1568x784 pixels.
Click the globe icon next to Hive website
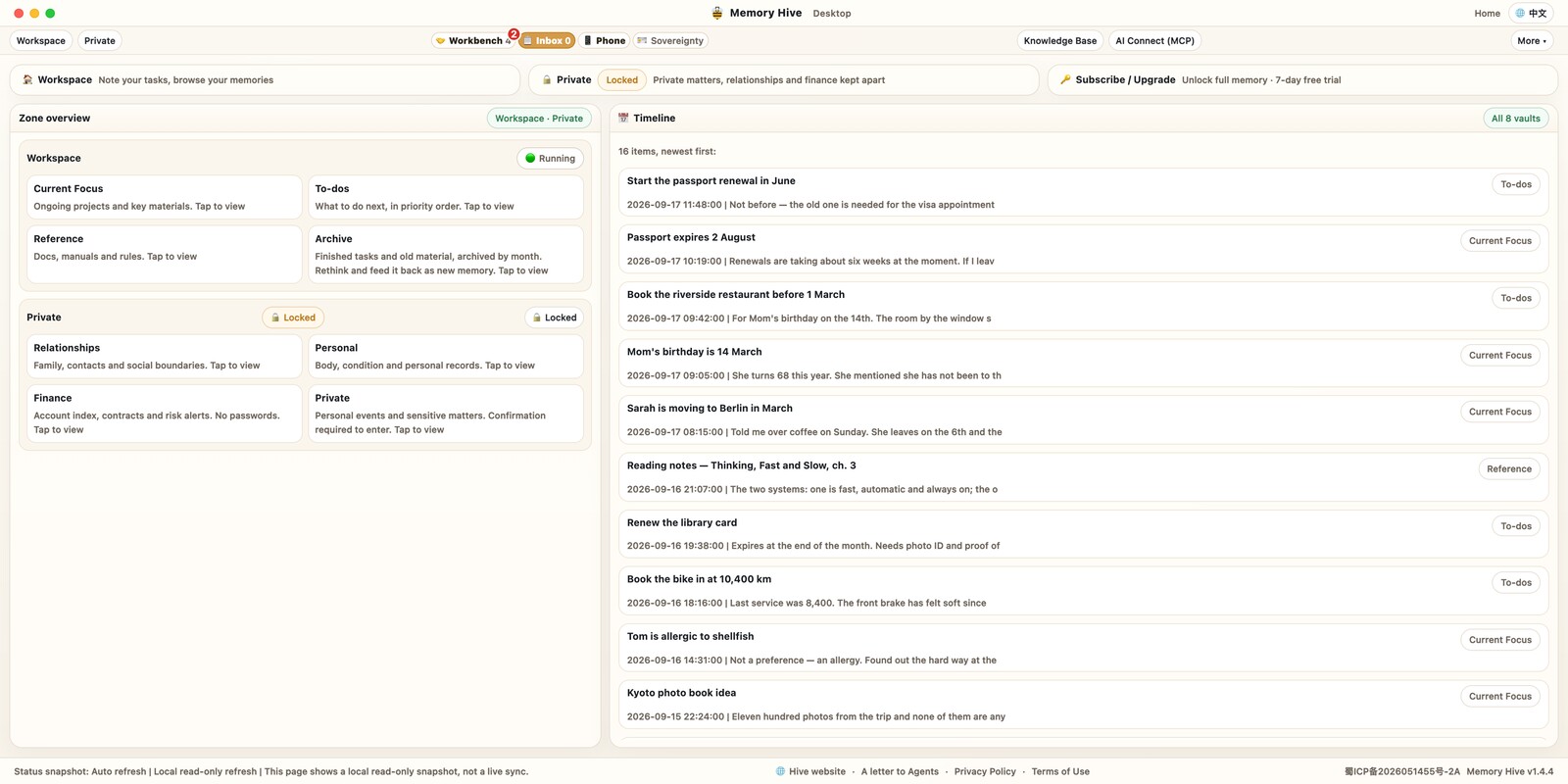780,771
